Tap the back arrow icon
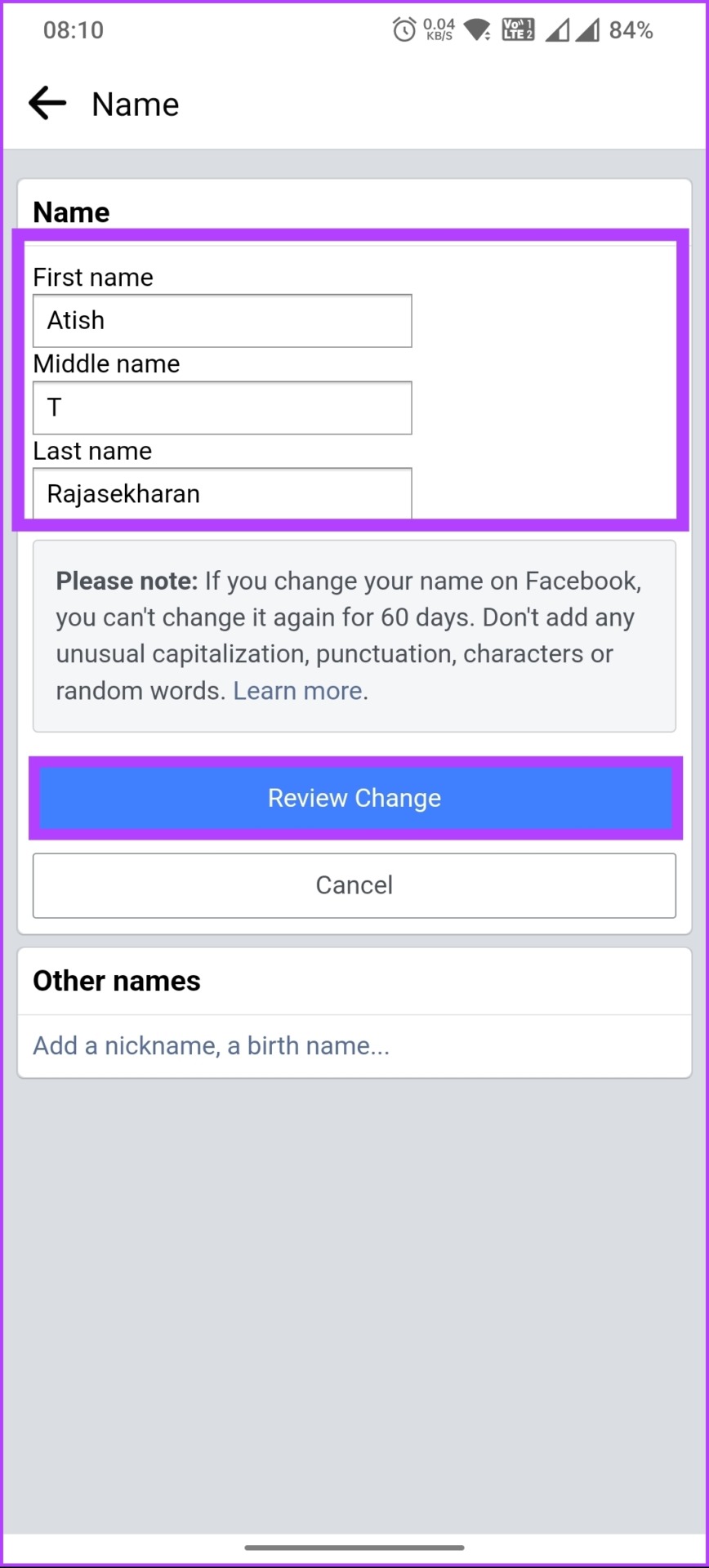 coord(47,104)
